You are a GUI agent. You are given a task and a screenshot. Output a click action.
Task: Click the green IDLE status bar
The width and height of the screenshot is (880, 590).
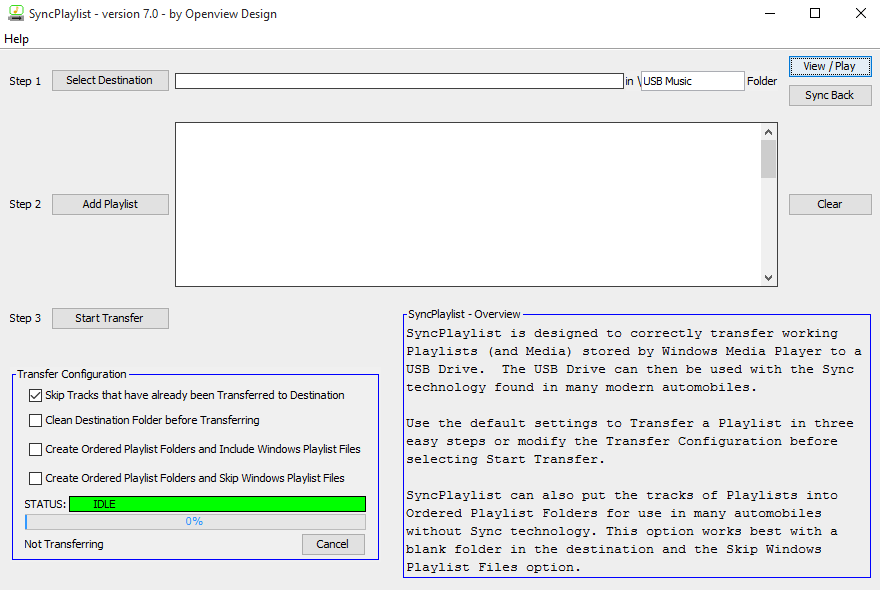click(x=217, y=504)
